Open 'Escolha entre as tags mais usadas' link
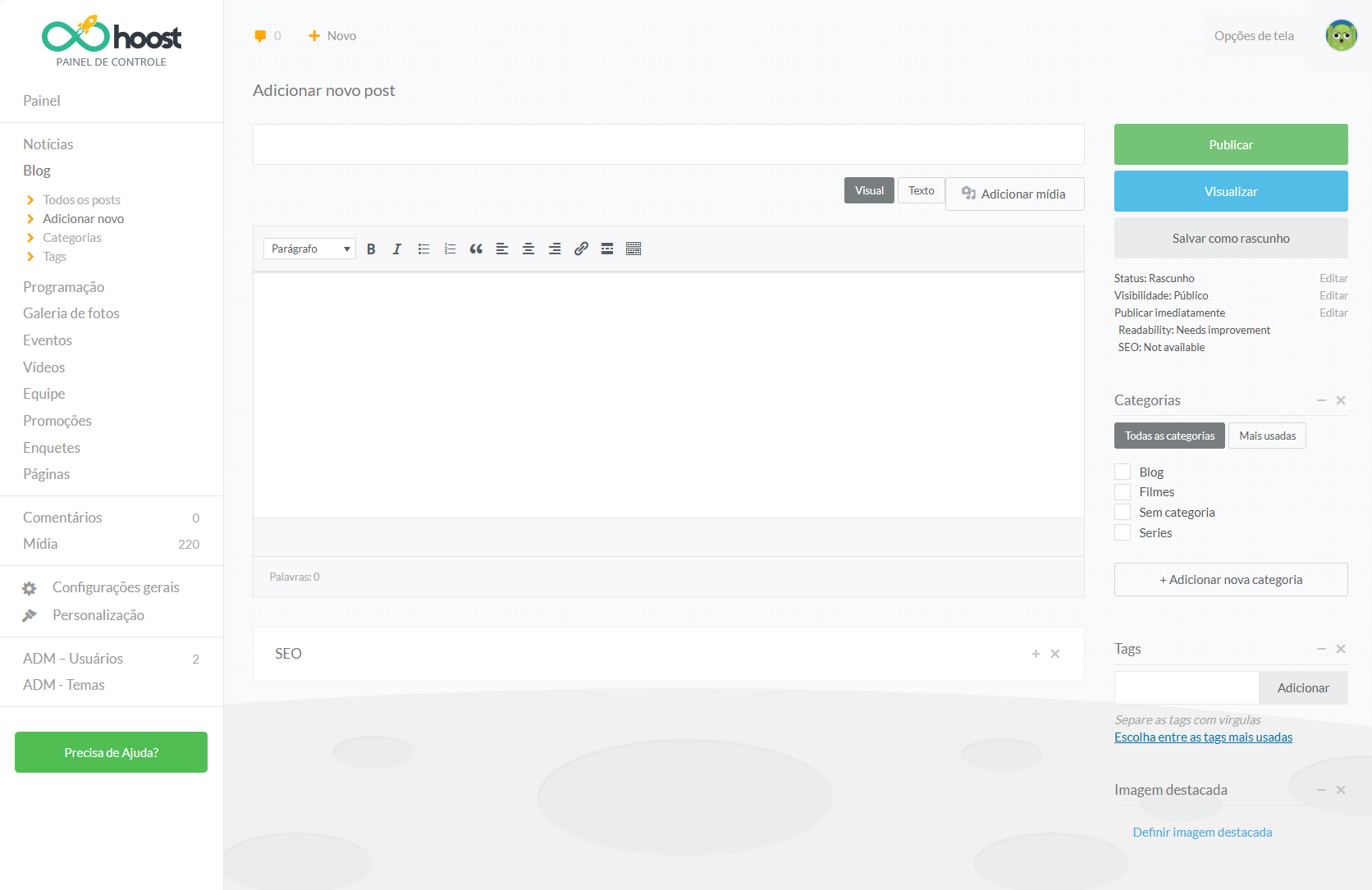 click(1203, 737)
